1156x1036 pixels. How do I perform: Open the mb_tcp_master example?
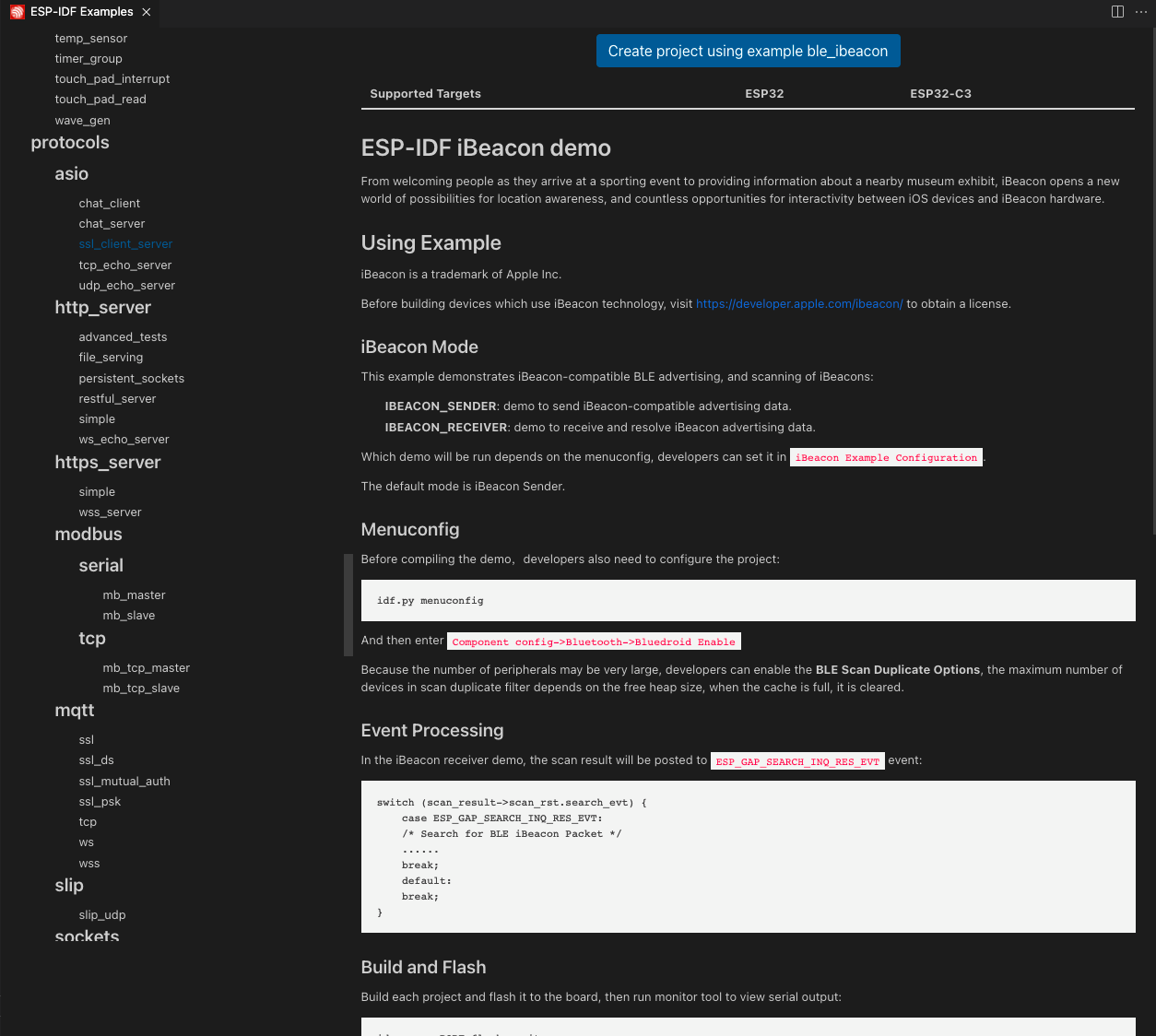tap(146, 667)
